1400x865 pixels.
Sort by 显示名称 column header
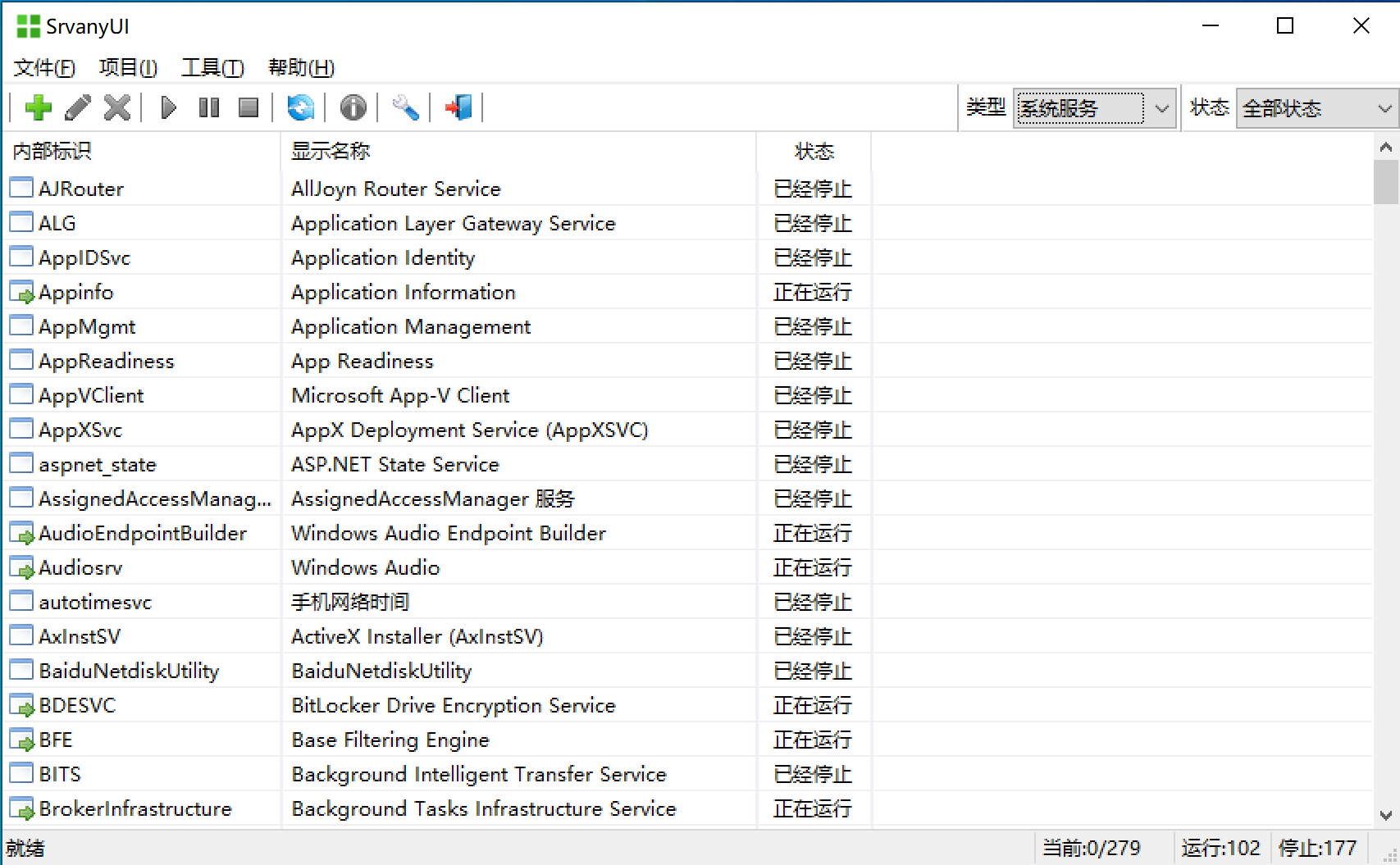coord(518,151)
